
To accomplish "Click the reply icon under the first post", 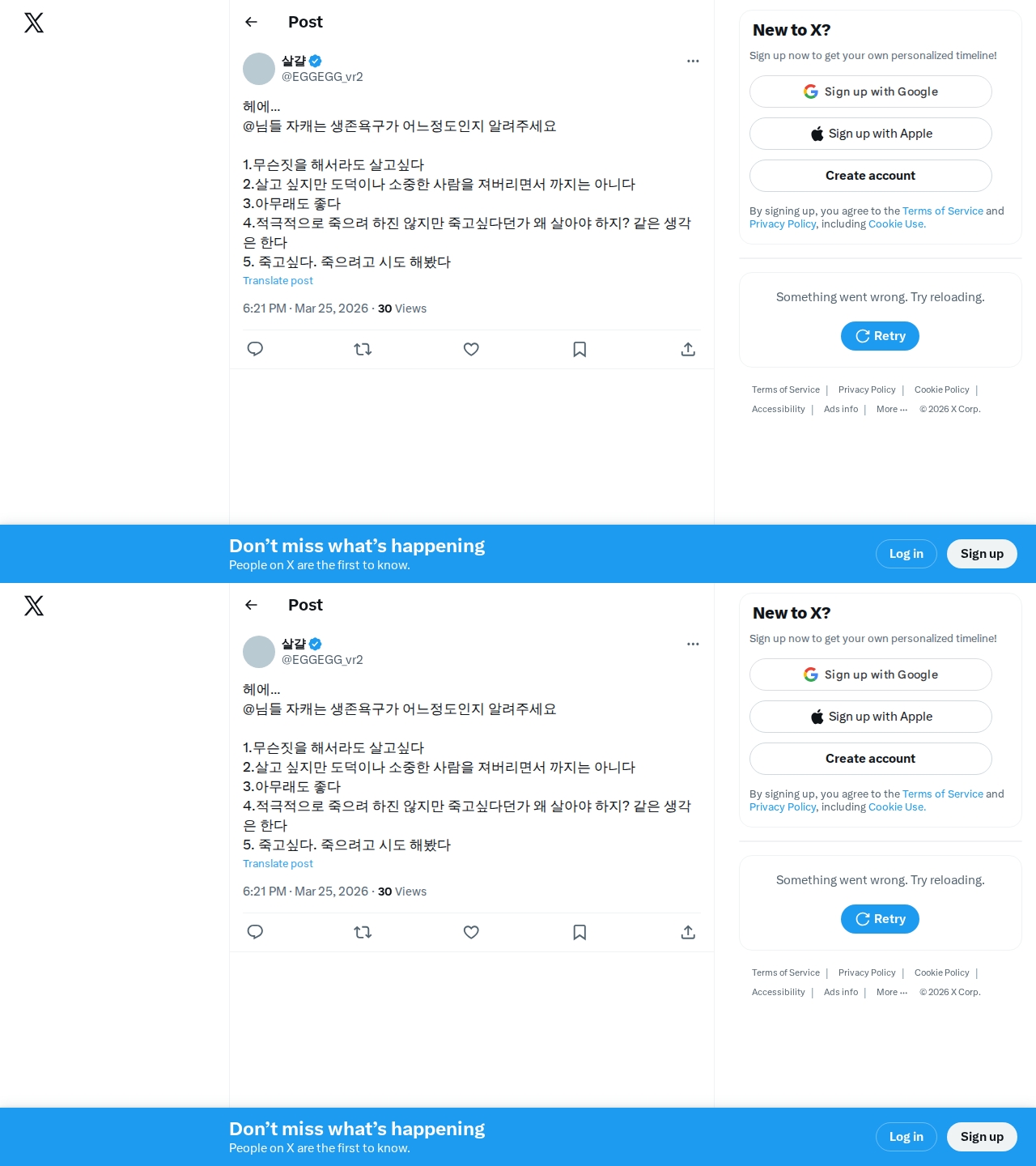I will [255, 349].
